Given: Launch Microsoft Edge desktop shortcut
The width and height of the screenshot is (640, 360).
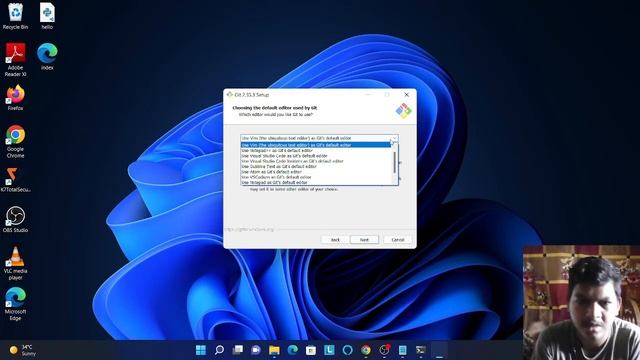Looking at the screenshot, I should pos(16,304).
